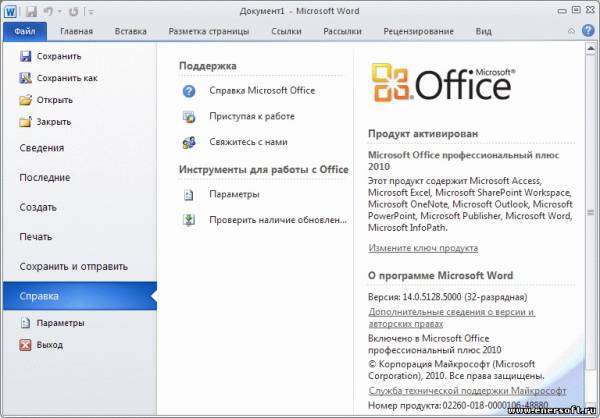Click the blue Help question mark icon
600x418 pixels.
[588, 31]
